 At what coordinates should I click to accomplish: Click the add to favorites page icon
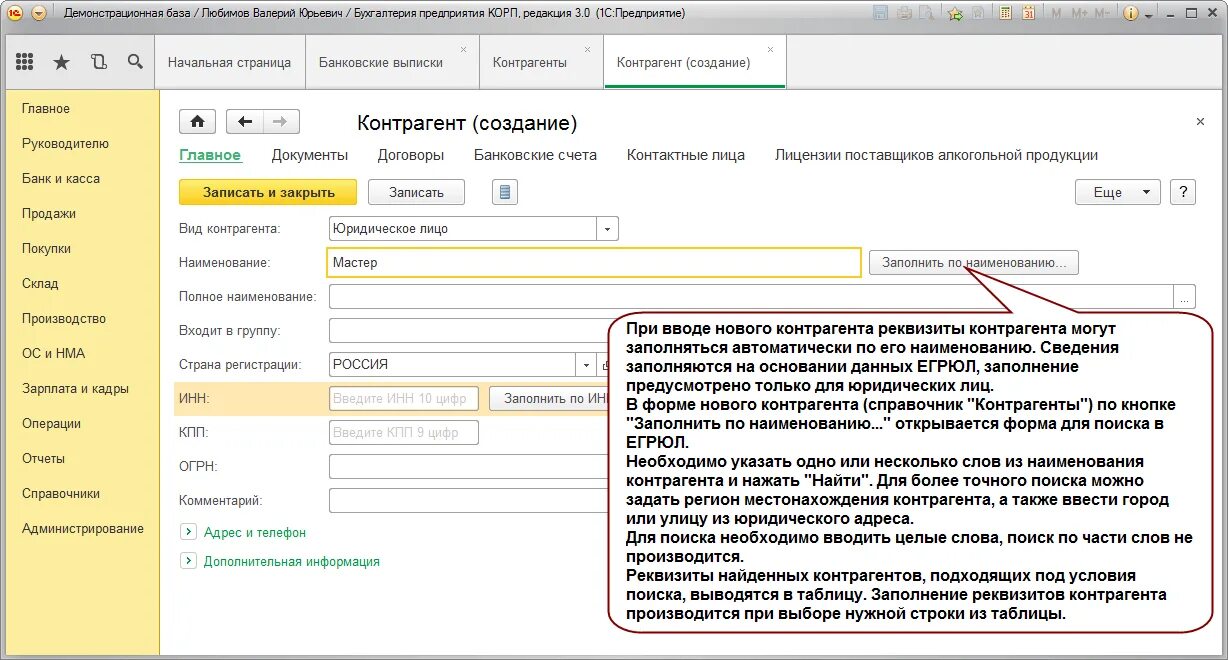click(978, 14)
